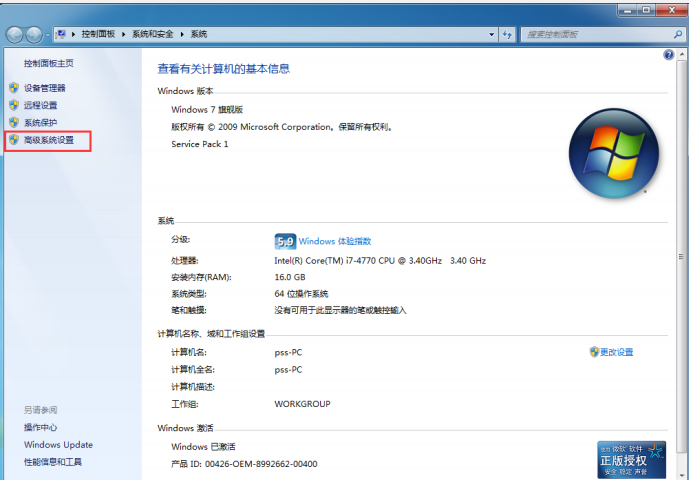Open the address bar history dropdown
689x480 pixels.
coord(491,34)
